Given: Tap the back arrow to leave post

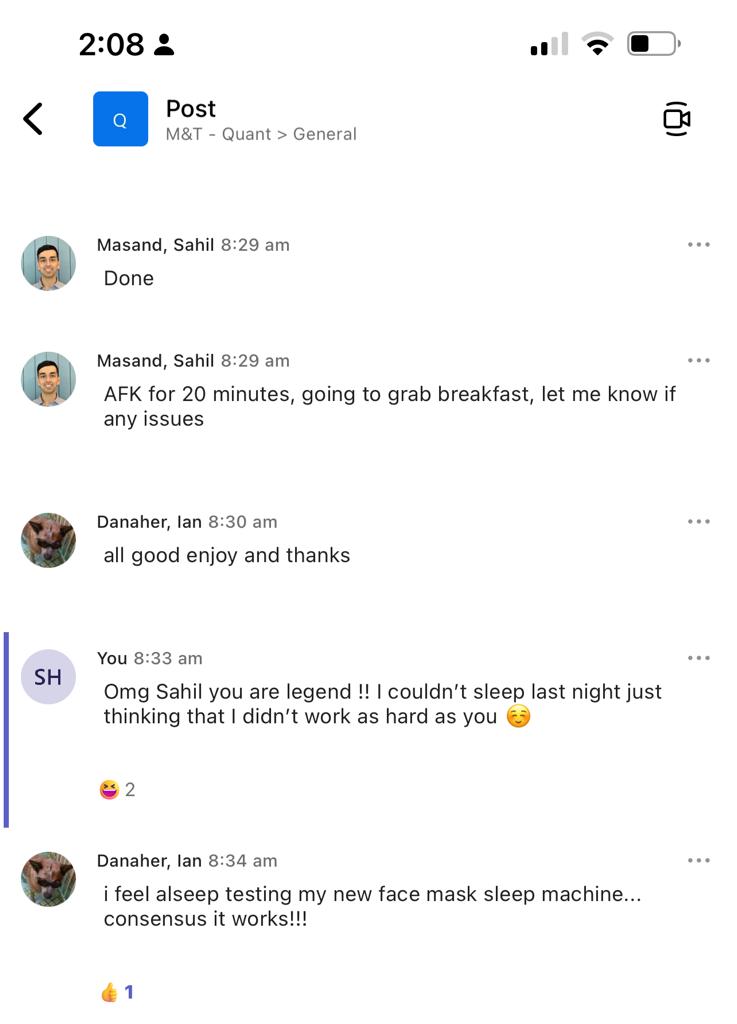Looking at the screenshot, I should point(33,119).
